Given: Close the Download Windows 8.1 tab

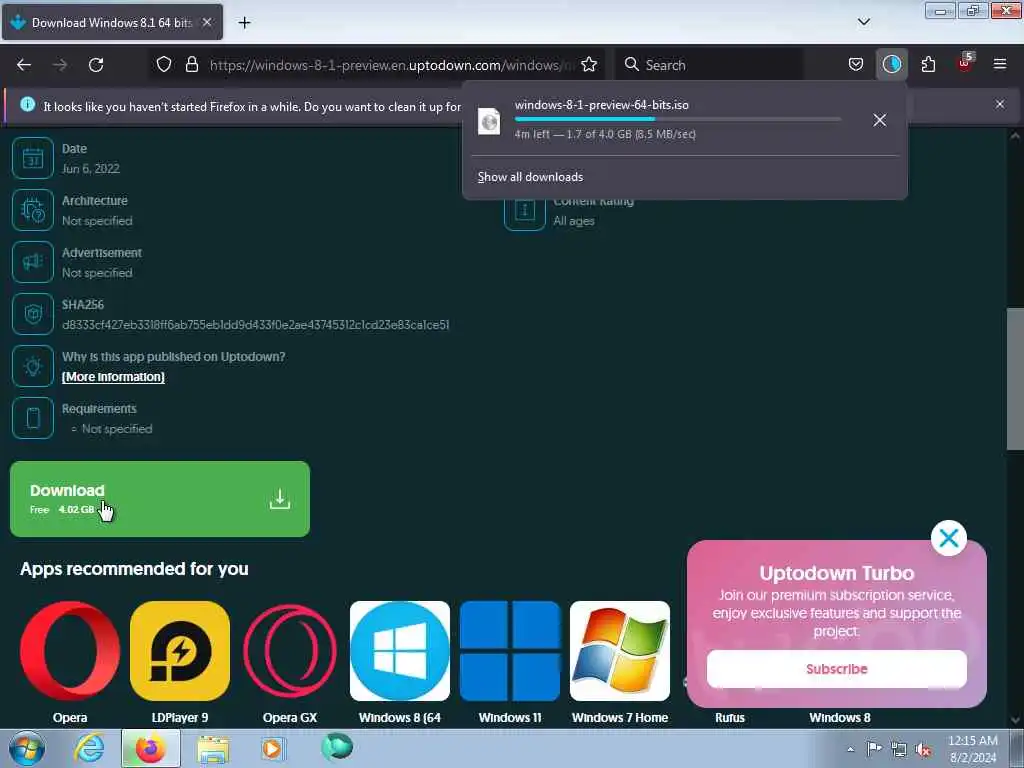Looking at the screenshot, I should click(206, 22).
